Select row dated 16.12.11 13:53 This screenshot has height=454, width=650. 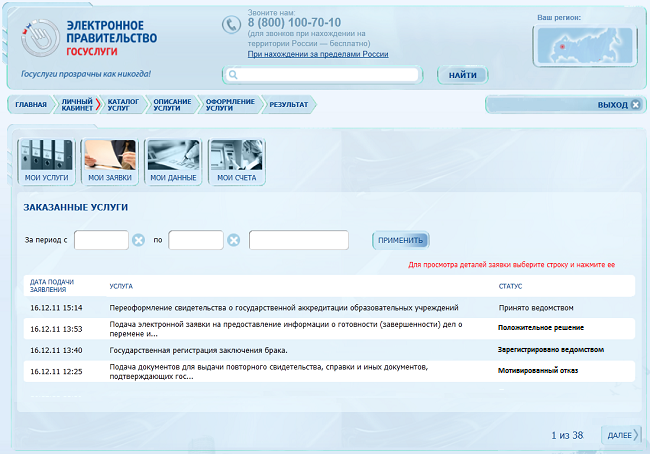329,329
